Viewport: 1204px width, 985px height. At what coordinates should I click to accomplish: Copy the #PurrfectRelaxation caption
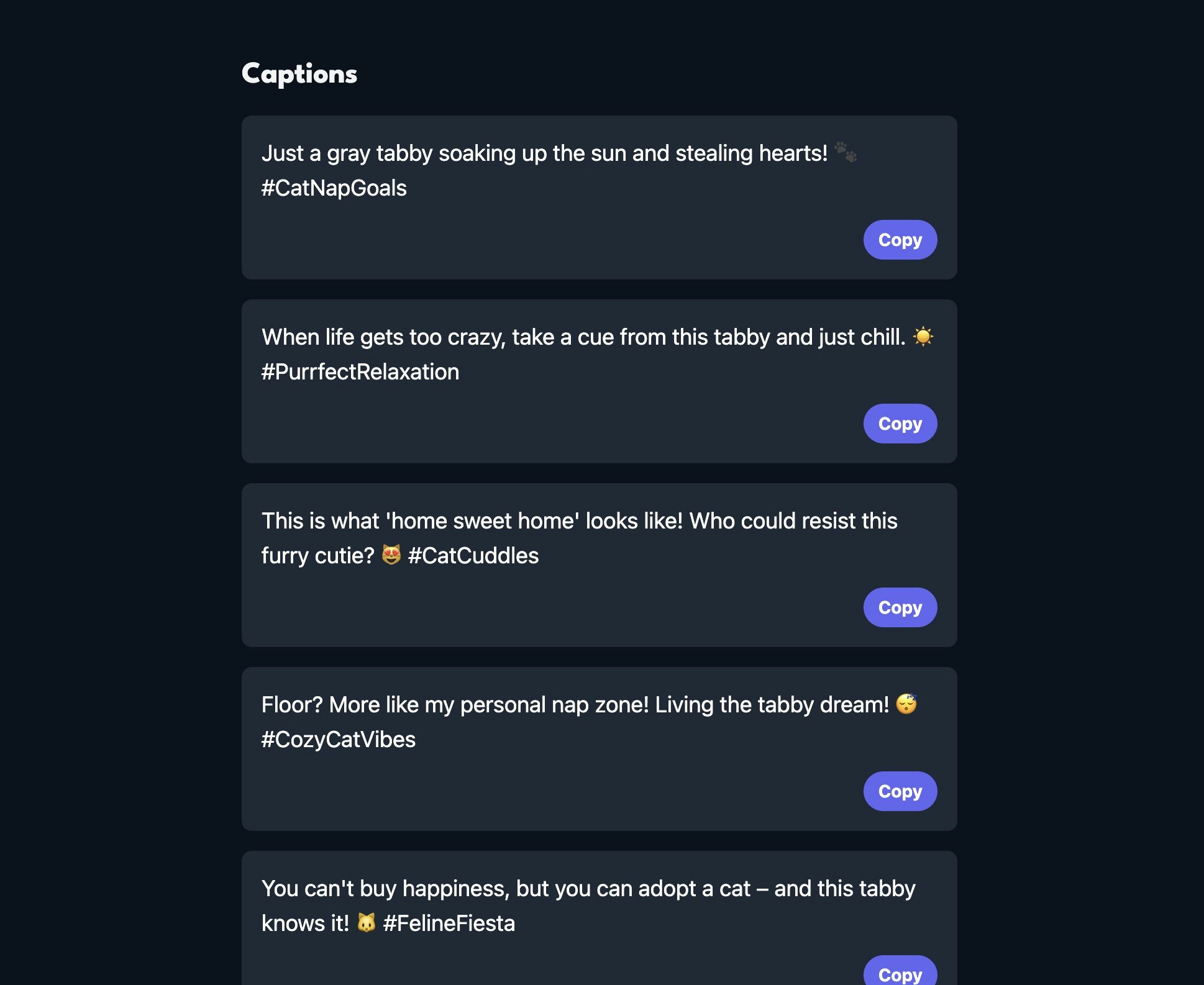900,424
